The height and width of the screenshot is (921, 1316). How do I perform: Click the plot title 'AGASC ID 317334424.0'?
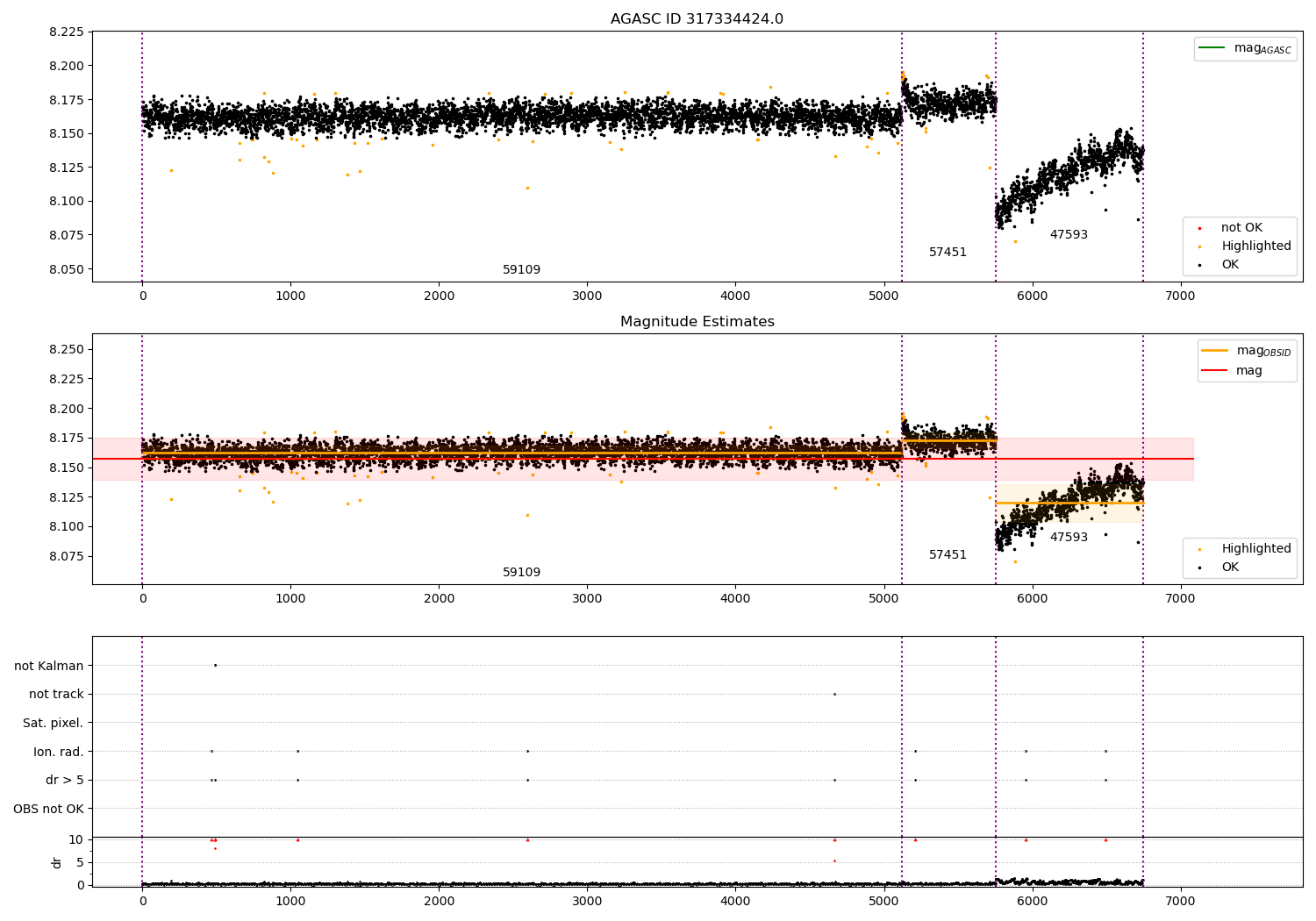[x=697, y=19]
